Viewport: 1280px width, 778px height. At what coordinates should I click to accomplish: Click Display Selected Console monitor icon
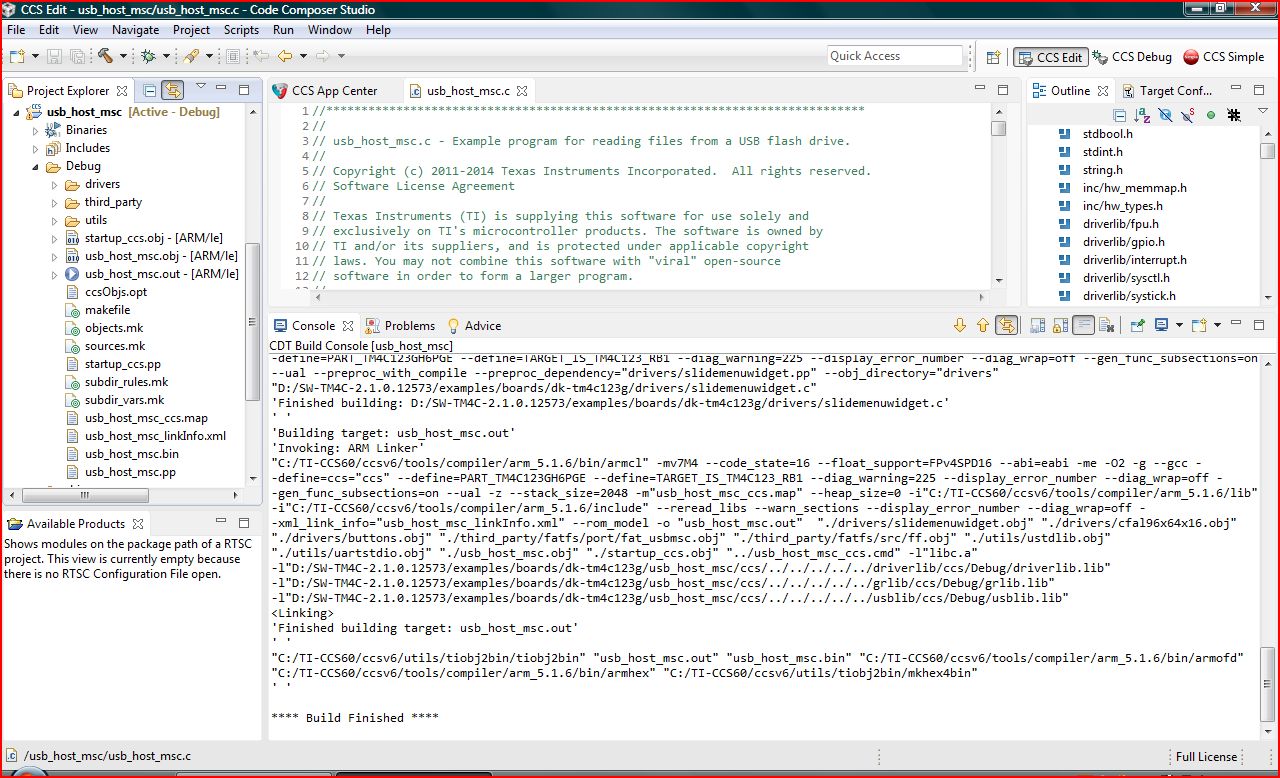pos(1161,325)
